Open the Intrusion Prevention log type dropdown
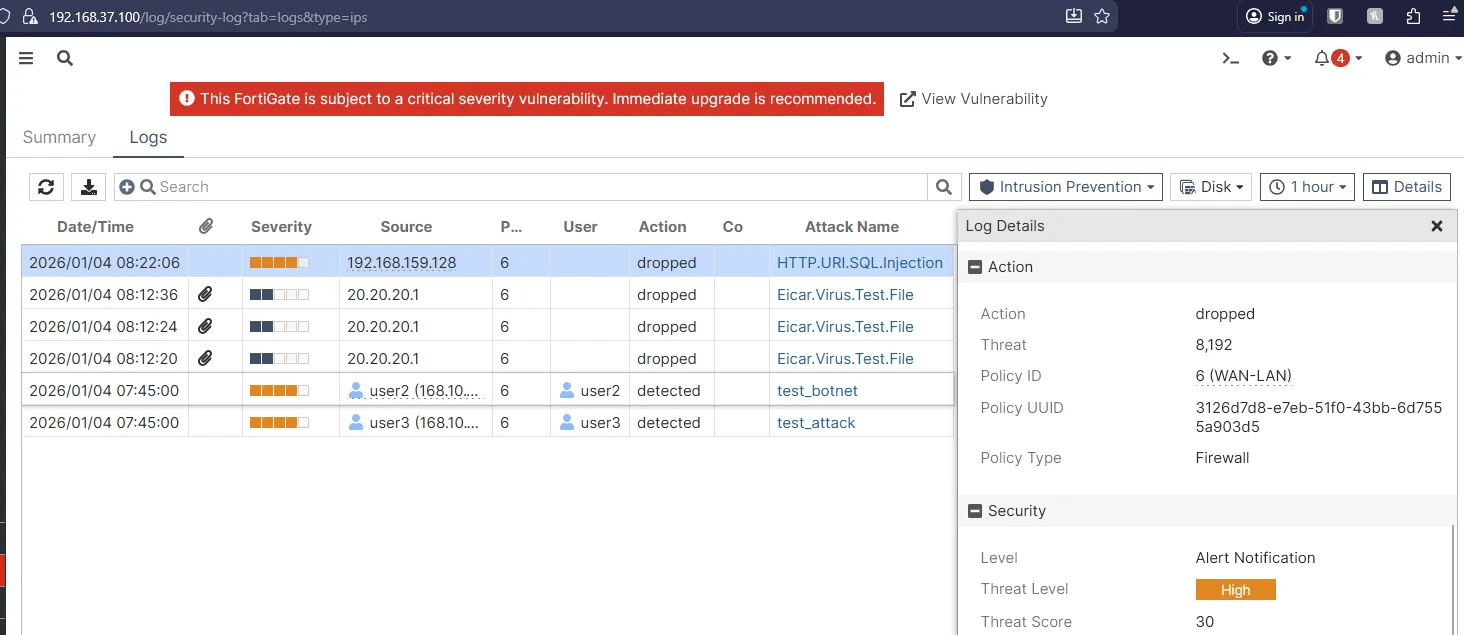 [x=1064, y=186]
